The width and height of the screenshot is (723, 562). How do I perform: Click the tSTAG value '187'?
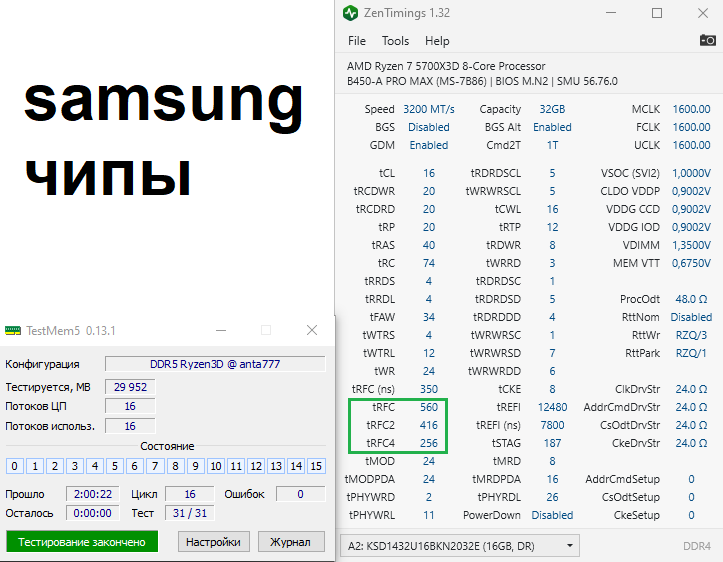coord(552,443)
